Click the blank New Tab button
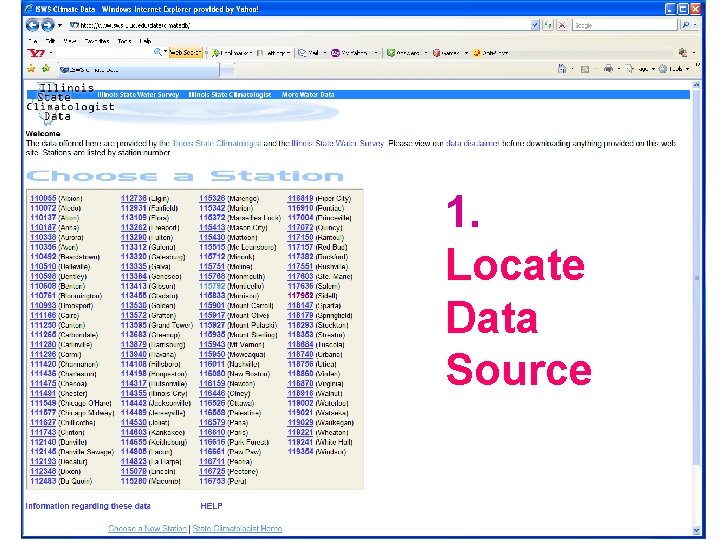This screenshot has height=540, width=720. point(227,70)
